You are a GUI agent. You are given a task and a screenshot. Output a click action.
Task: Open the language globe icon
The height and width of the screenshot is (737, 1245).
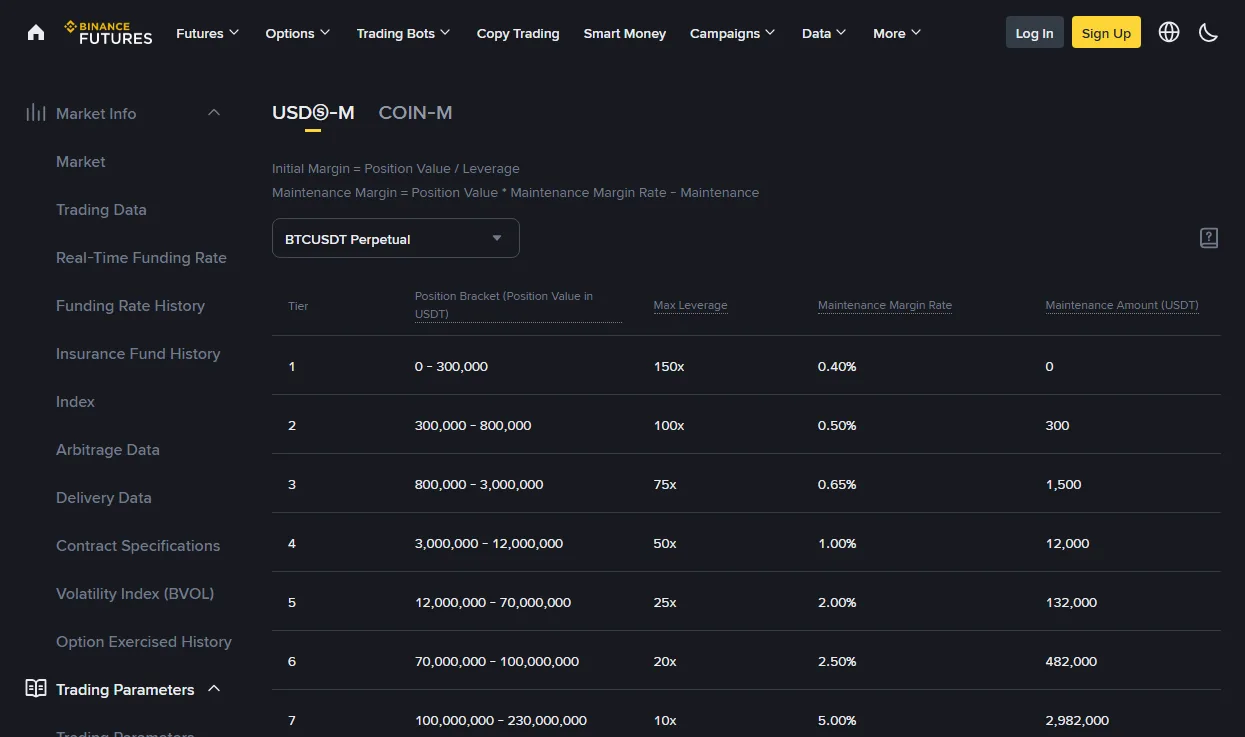pyautogui.click(x=1169, y=32)
